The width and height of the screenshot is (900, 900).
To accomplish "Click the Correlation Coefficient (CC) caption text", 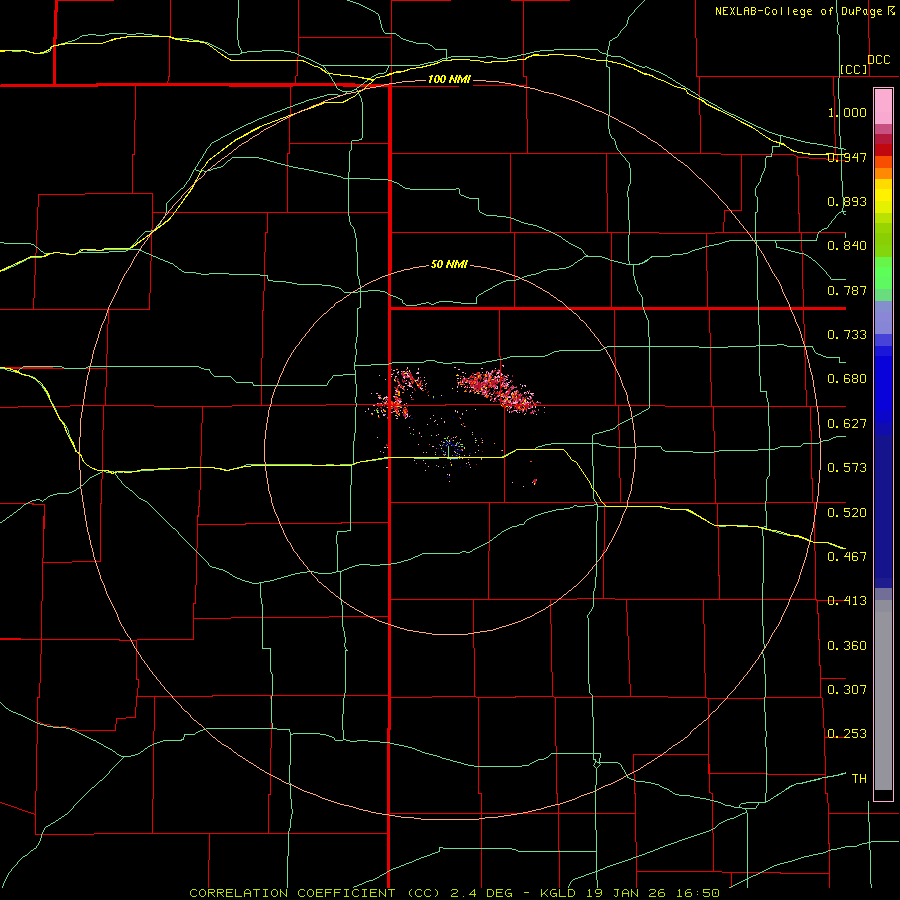I will click(316, 893).
